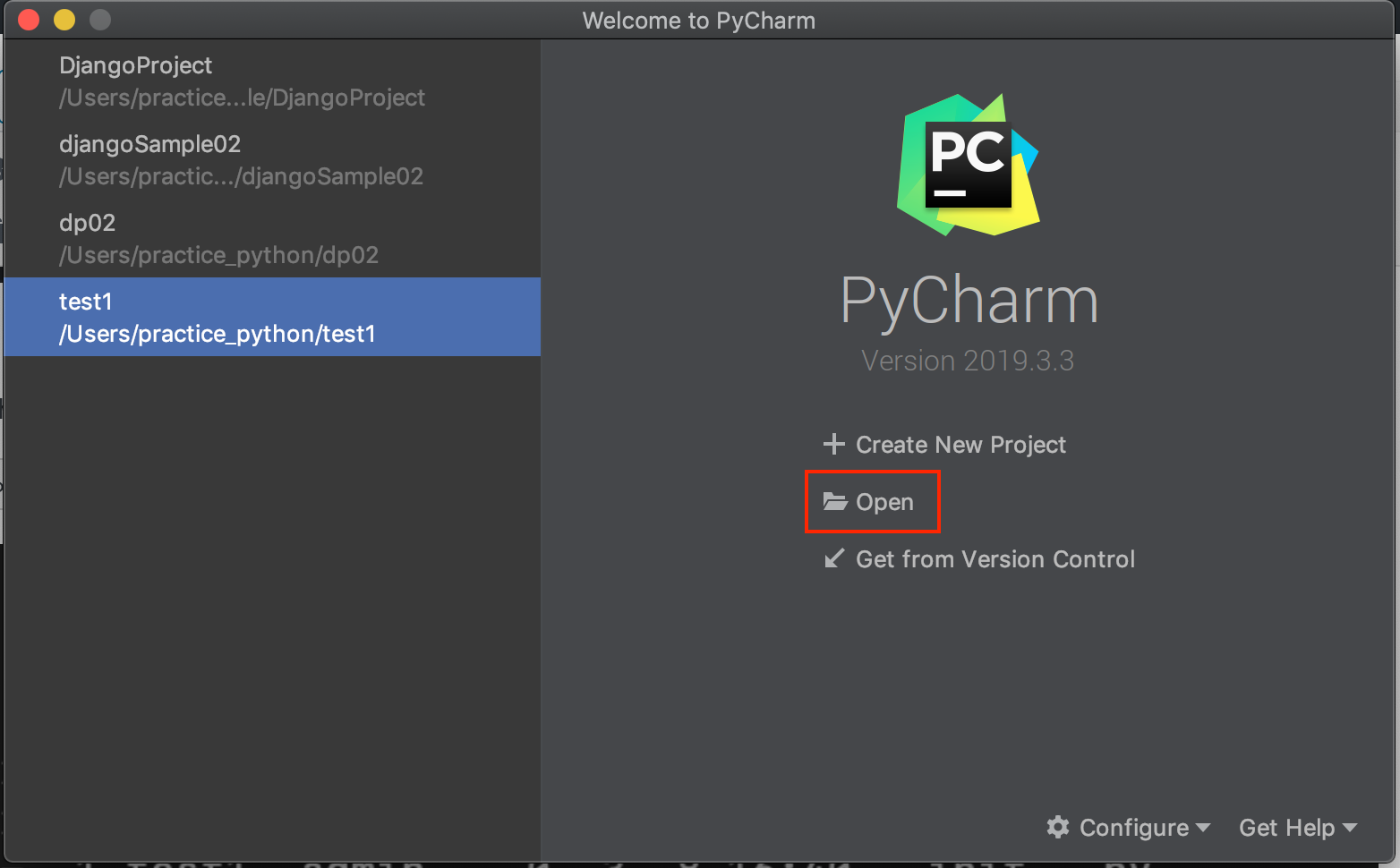Click the /Users/practic.../djangoSample02 path text

(x=241, y=176)
